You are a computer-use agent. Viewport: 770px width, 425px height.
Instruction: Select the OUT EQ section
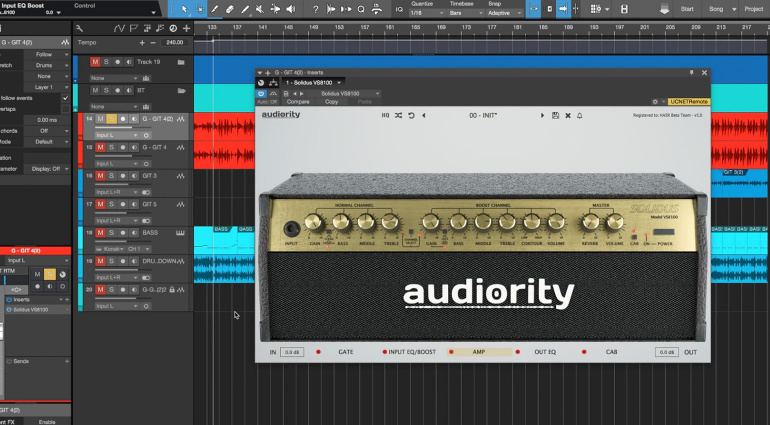(545, 352)
